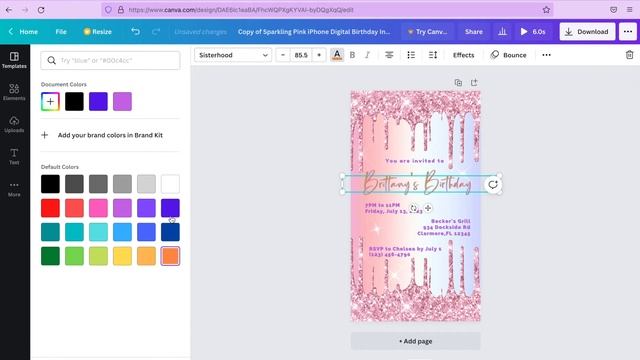640x360 pixels.
Task: Click the duplicate page icon
Action: click(x=458, y=82)
